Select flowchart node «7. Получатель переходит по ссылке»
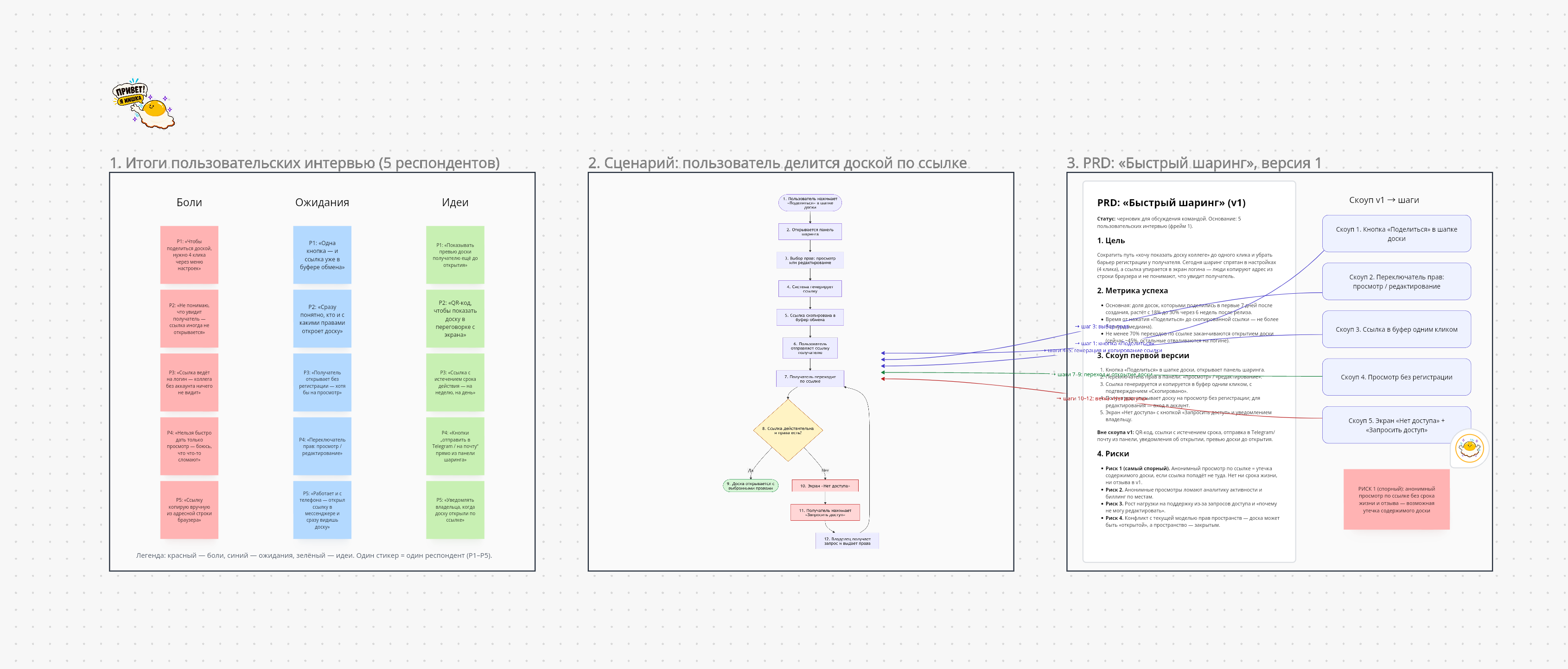Viewport: 1568px width, 669px height. pos(810,379)
